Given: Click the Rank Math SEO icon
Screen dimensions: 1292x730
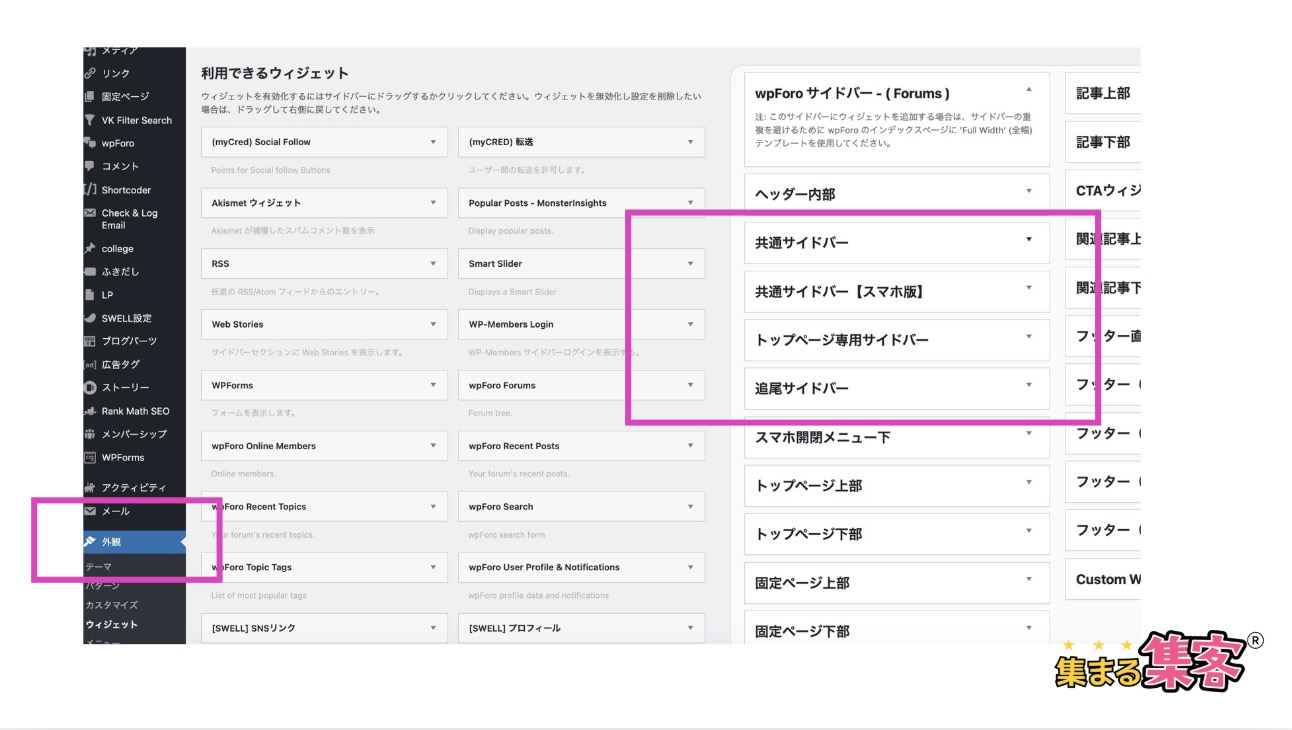Looking at the screenshot, I should pos(90,411).
